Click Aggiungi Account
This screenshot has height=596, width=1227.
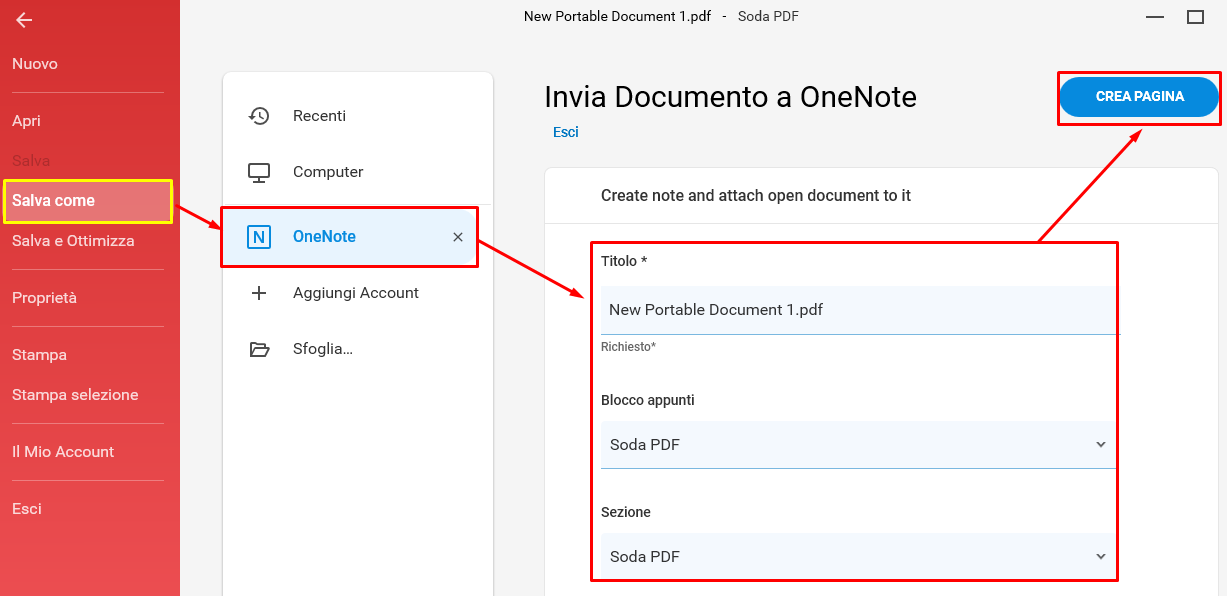point(356,293)
